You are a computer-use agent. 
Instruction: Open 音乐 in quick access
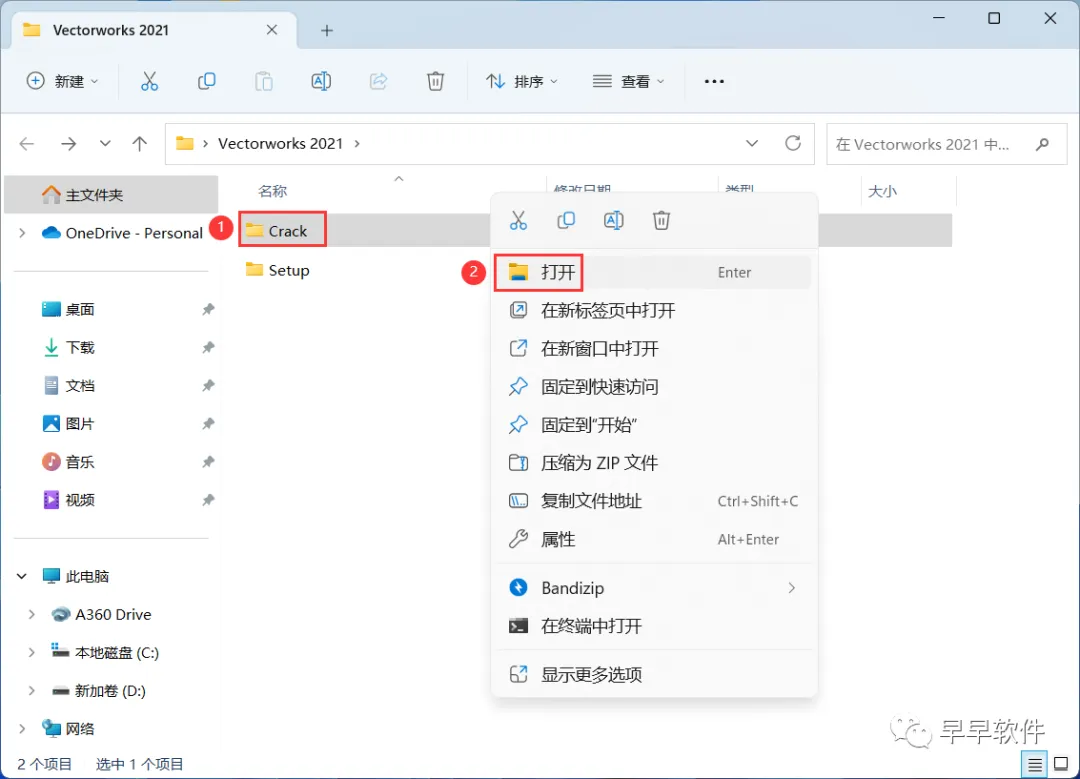(69, 461)
